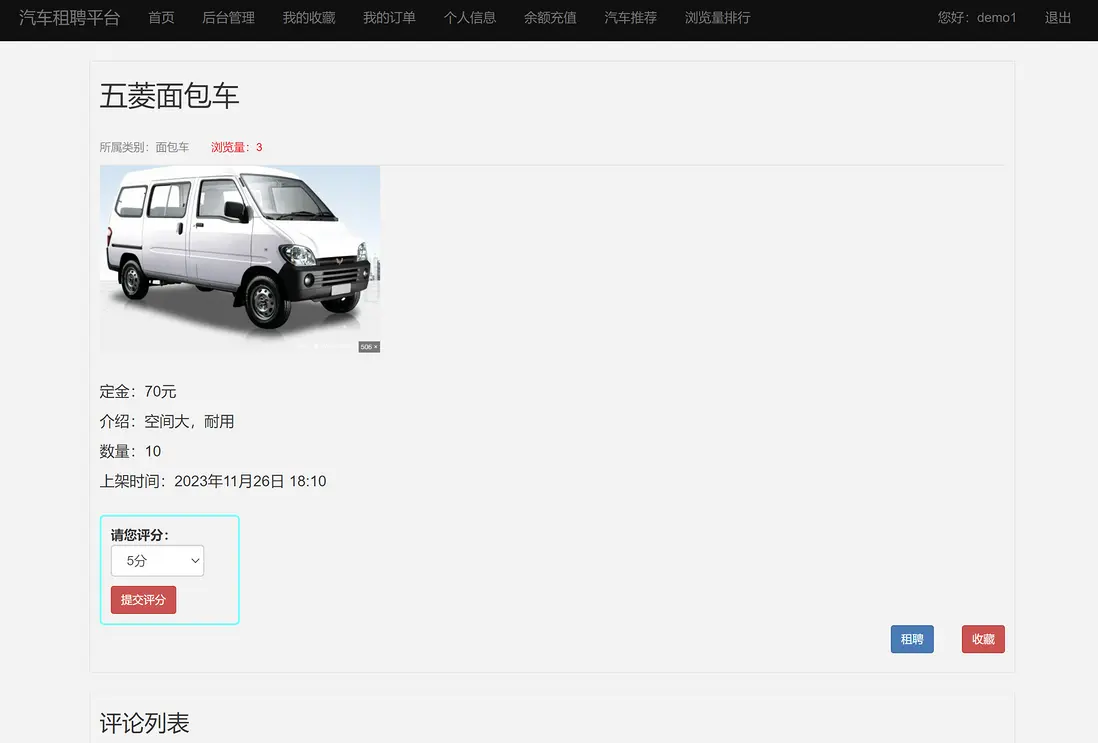
Task: Click 退出 to log out
Action: pos(1058,18)
